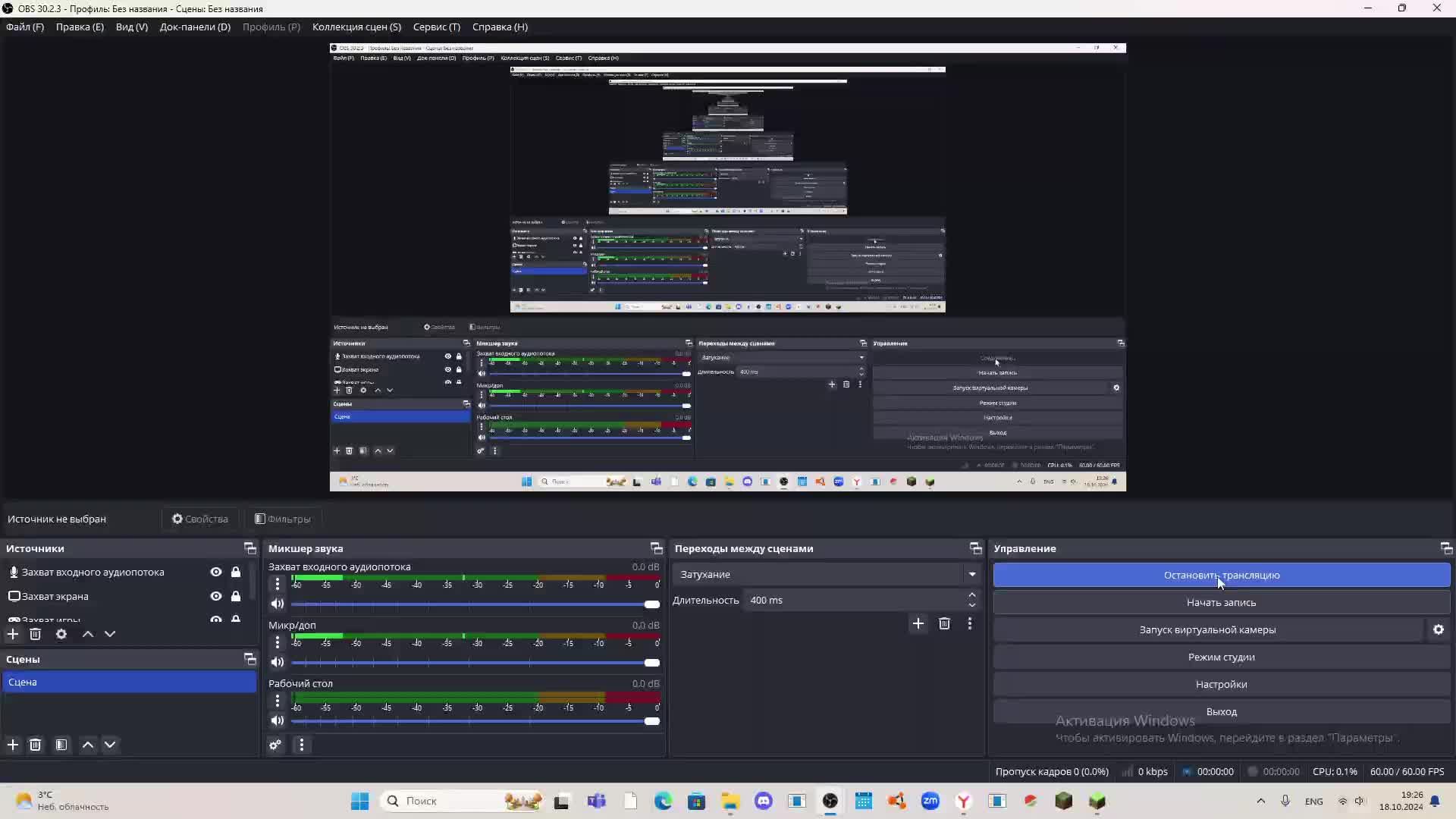Increase transition duration with up arrow
Screen dimensions: 1456x819
pyautogui.click(x=971, y=595)
